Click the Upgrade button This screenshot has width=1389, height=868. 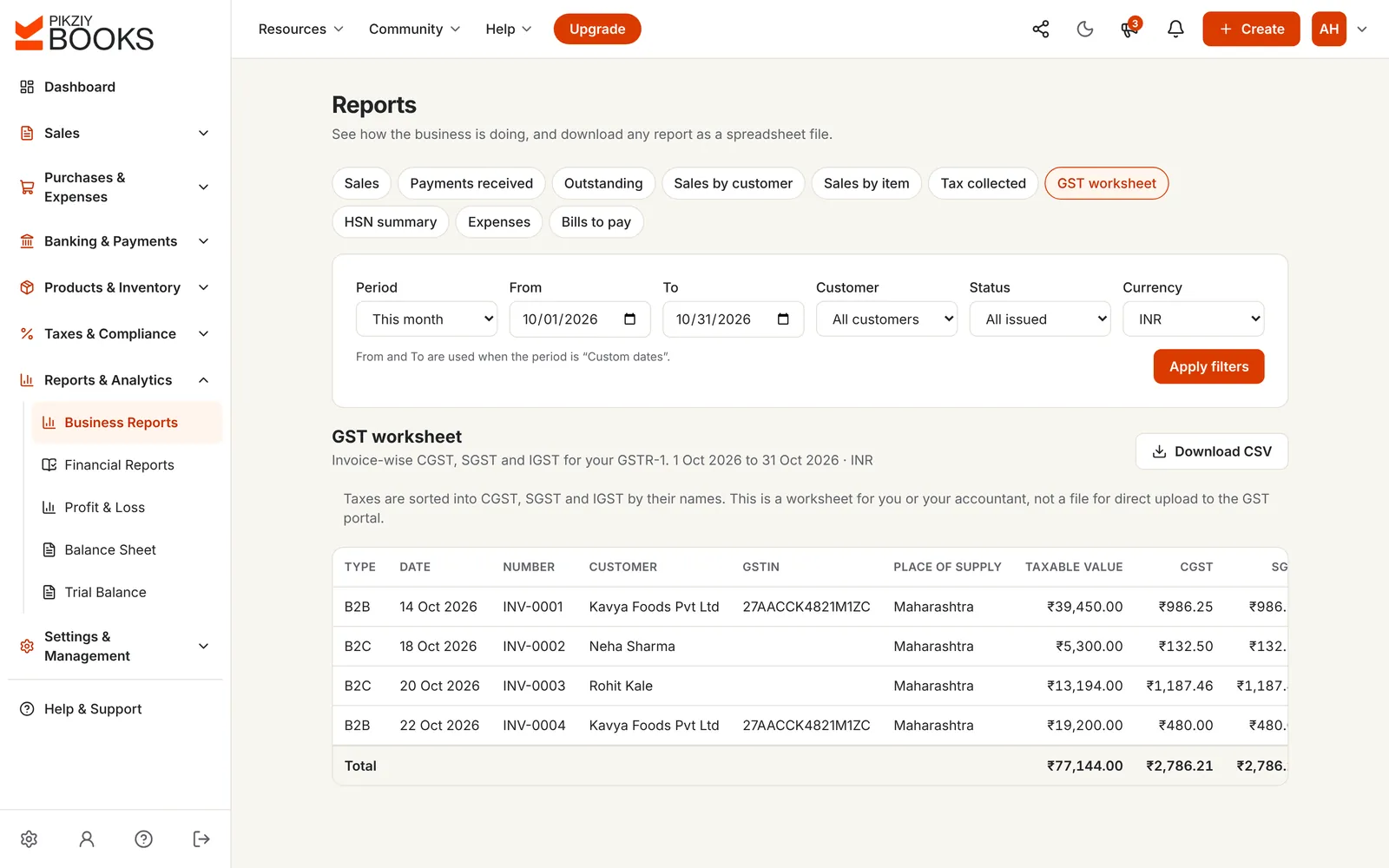(597, 30)
